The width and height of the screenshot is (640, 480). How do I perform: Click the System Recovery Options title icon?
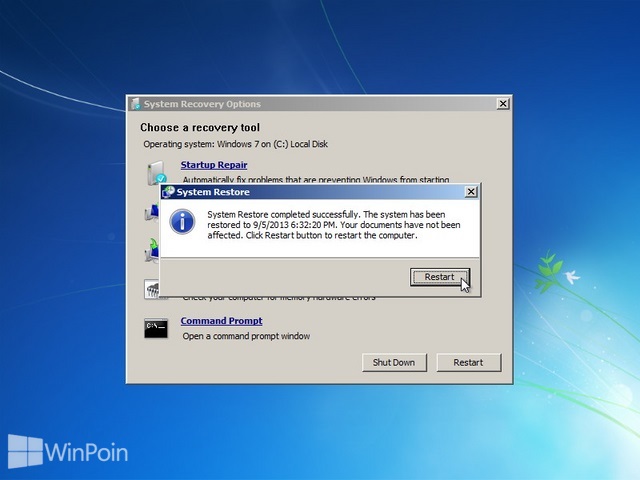point(136,104)
